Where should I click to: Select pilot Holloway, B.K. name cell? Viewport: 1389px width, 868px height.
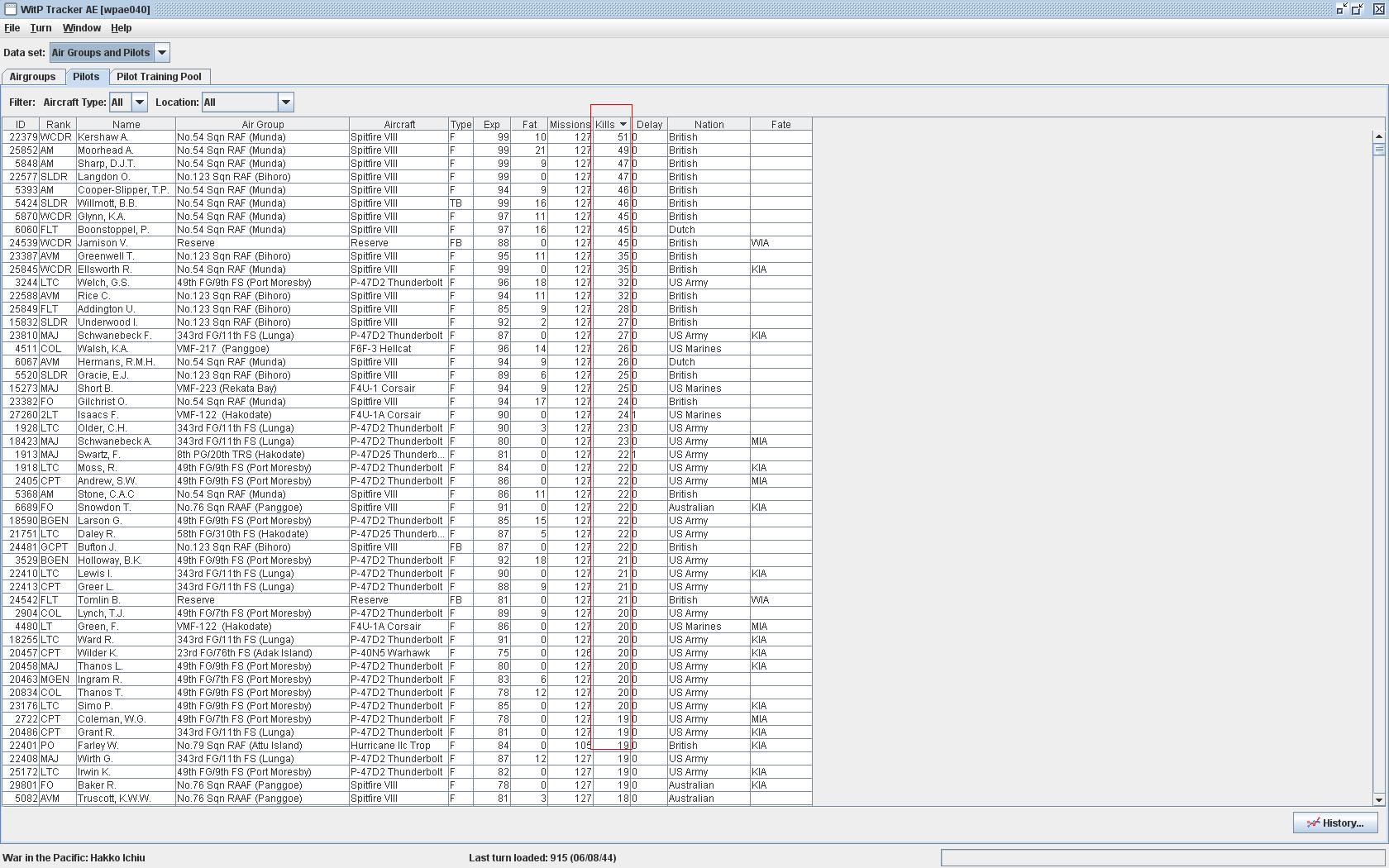click(126, 560)
